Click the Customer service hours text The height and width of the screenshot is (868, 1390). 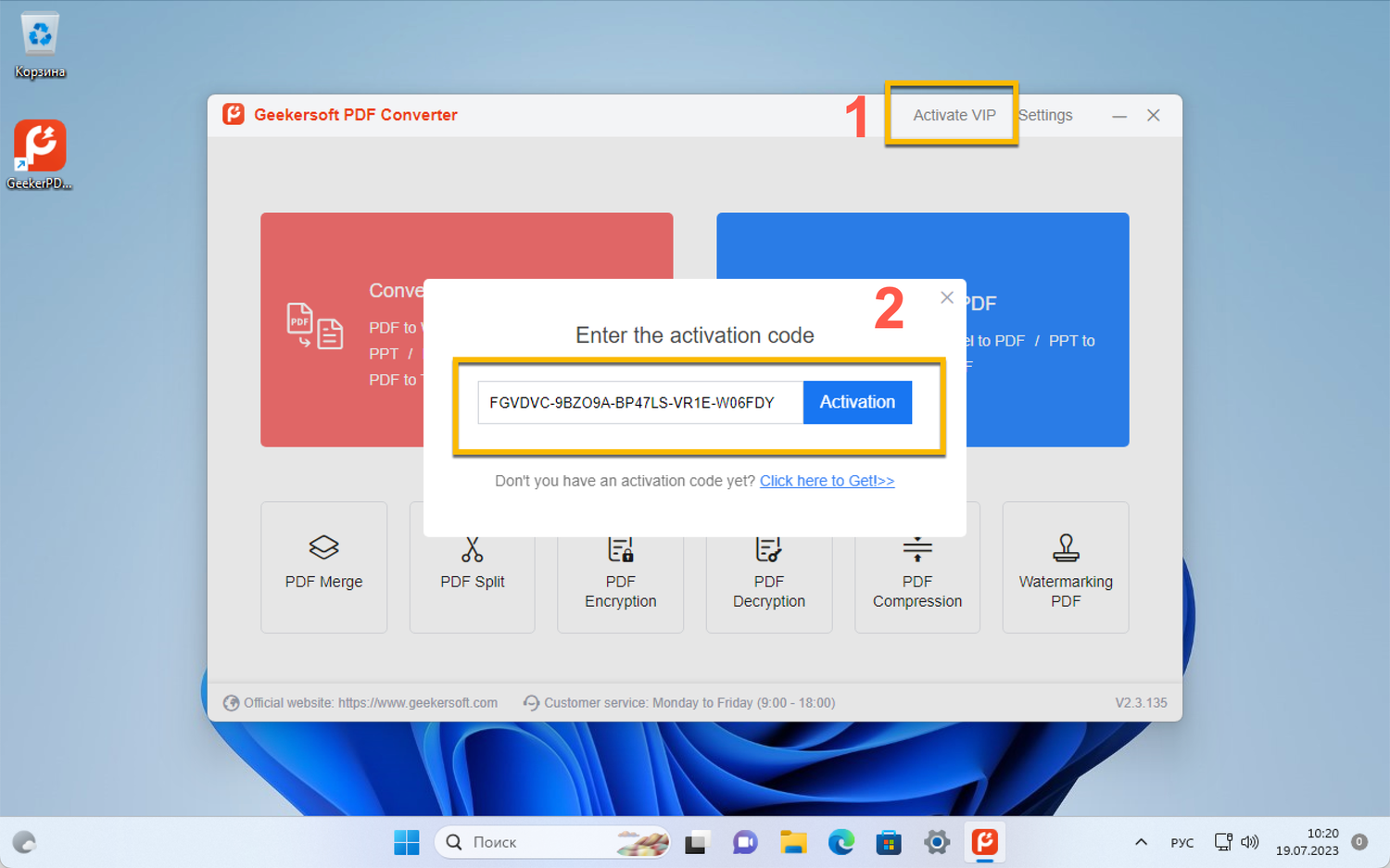(x=689, y=703)
